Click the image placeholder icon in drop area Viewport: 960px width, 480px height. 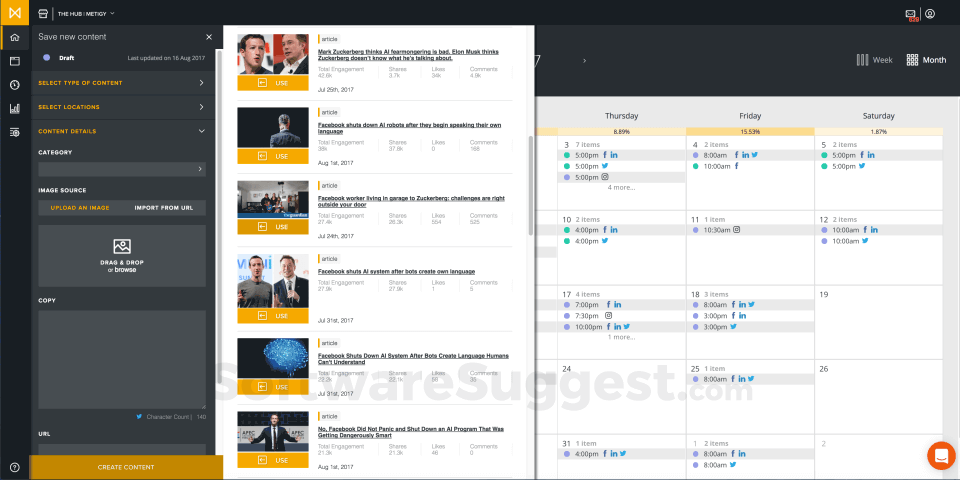tap(122, 246)
